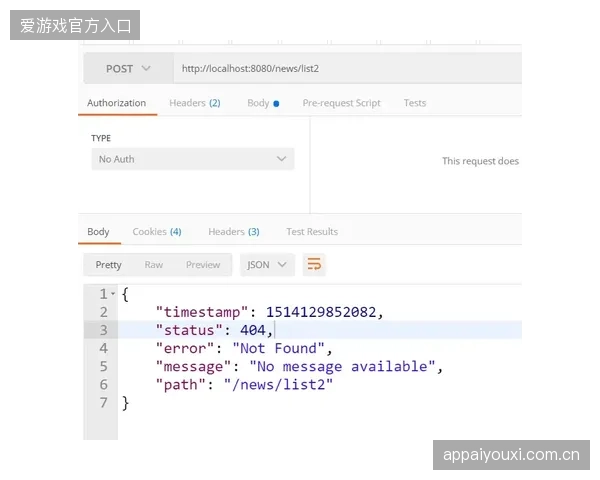Click the request URL field

[347, 69]
